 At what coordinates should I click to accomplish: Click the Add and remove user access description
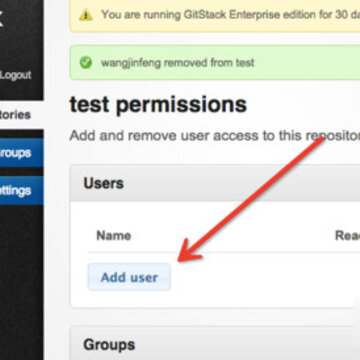[215, 136]
